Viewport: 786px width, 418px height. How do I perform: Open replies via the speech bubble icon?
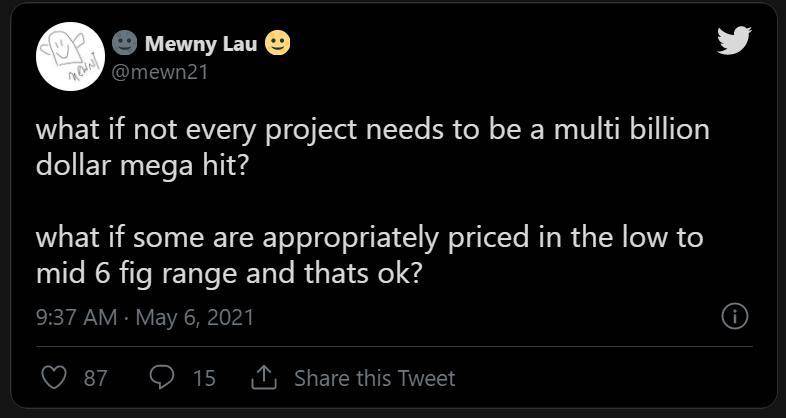click(x=161, y=378)
